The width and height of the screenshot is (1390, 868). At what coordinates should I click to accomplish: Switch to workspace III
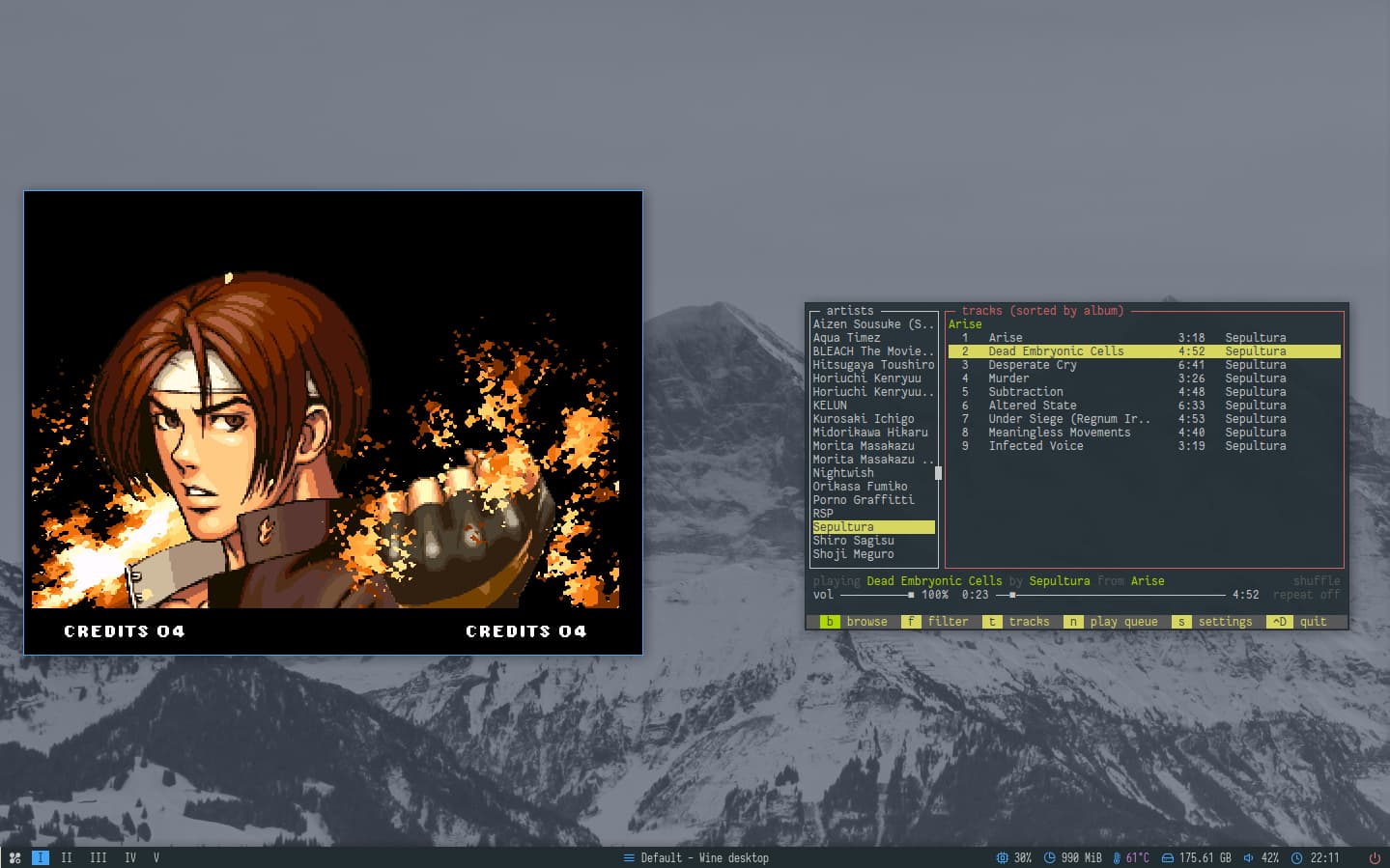tap(99, 857)
